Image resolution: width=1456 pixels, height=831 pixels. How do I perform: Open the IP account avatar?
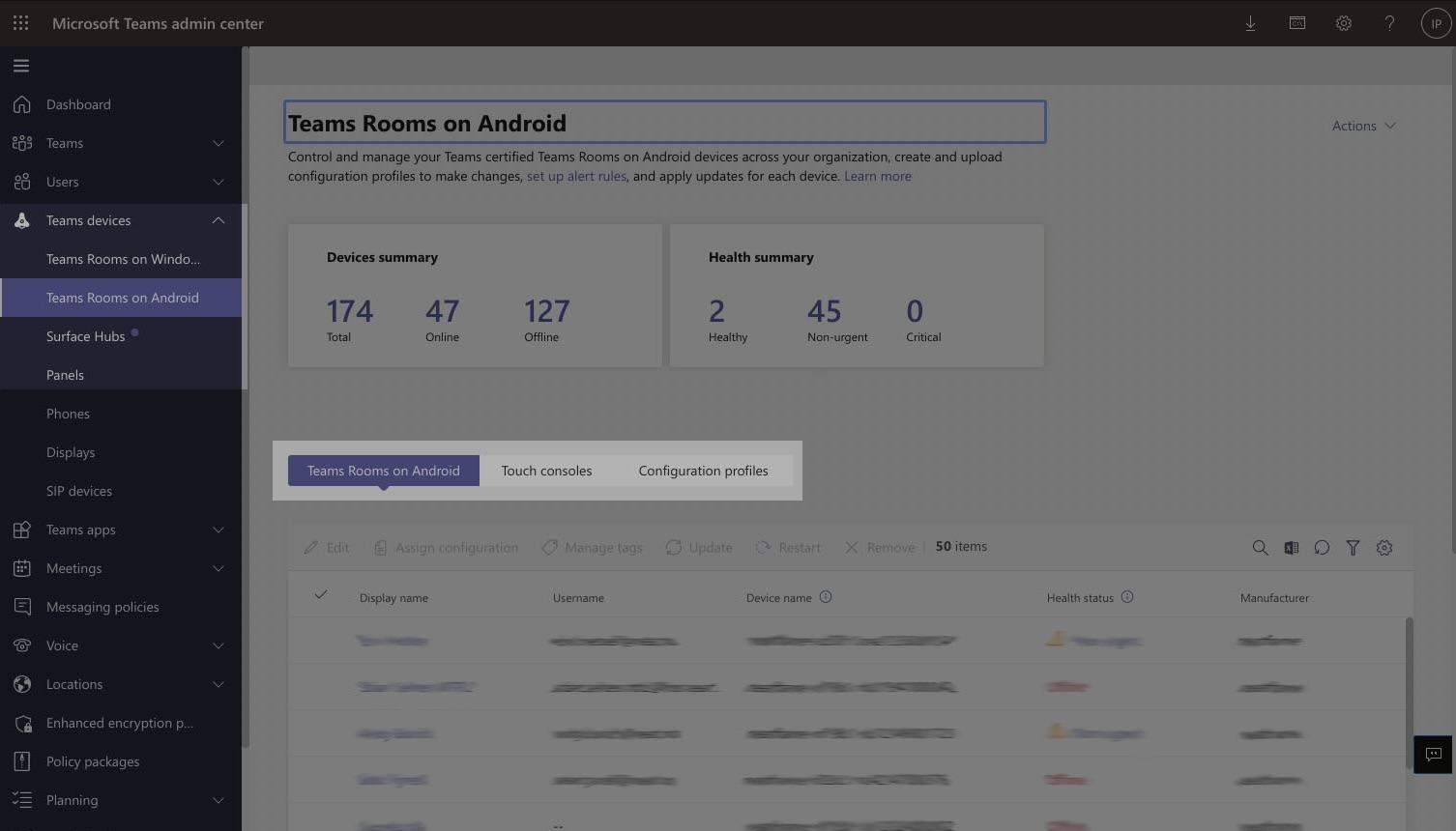click(1435, 22)
